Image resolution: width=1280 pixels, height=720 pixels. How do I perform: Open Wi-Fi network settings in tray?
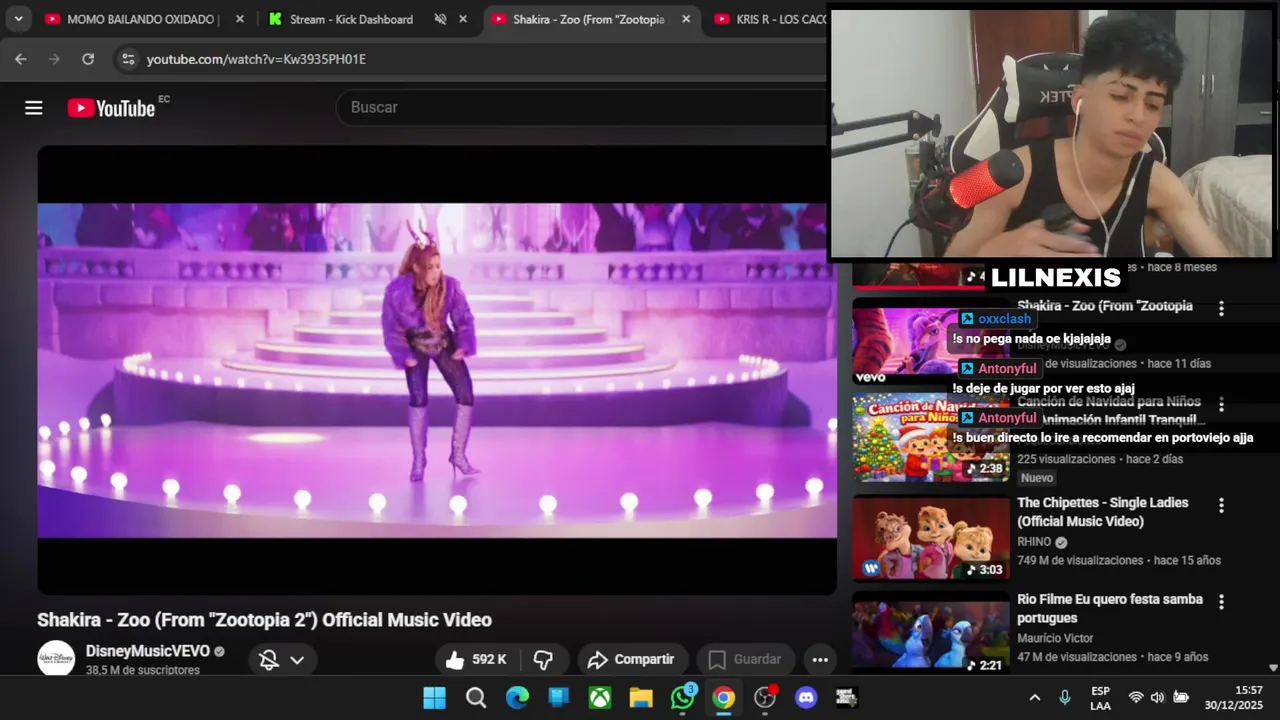tap(1136, 698)
